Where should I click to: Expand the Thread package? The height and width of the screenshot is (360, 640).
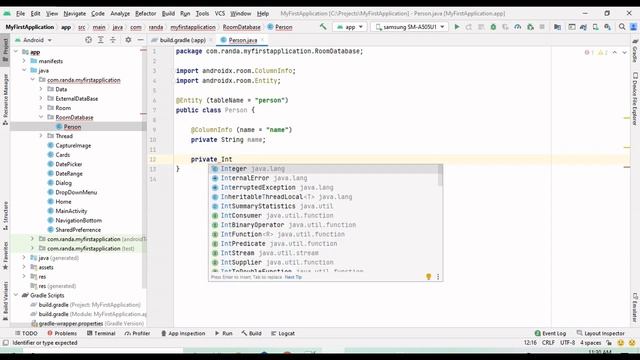pos(41,136)
